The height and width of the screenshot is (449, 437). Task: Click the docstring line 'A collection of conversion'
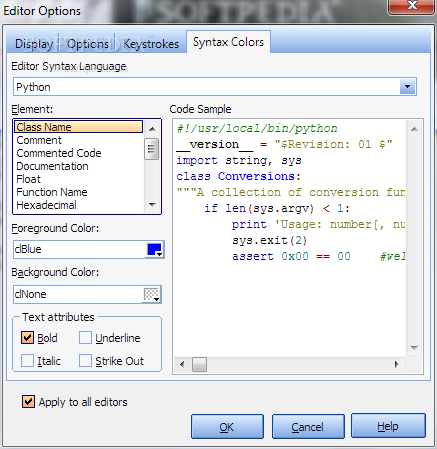291,192
